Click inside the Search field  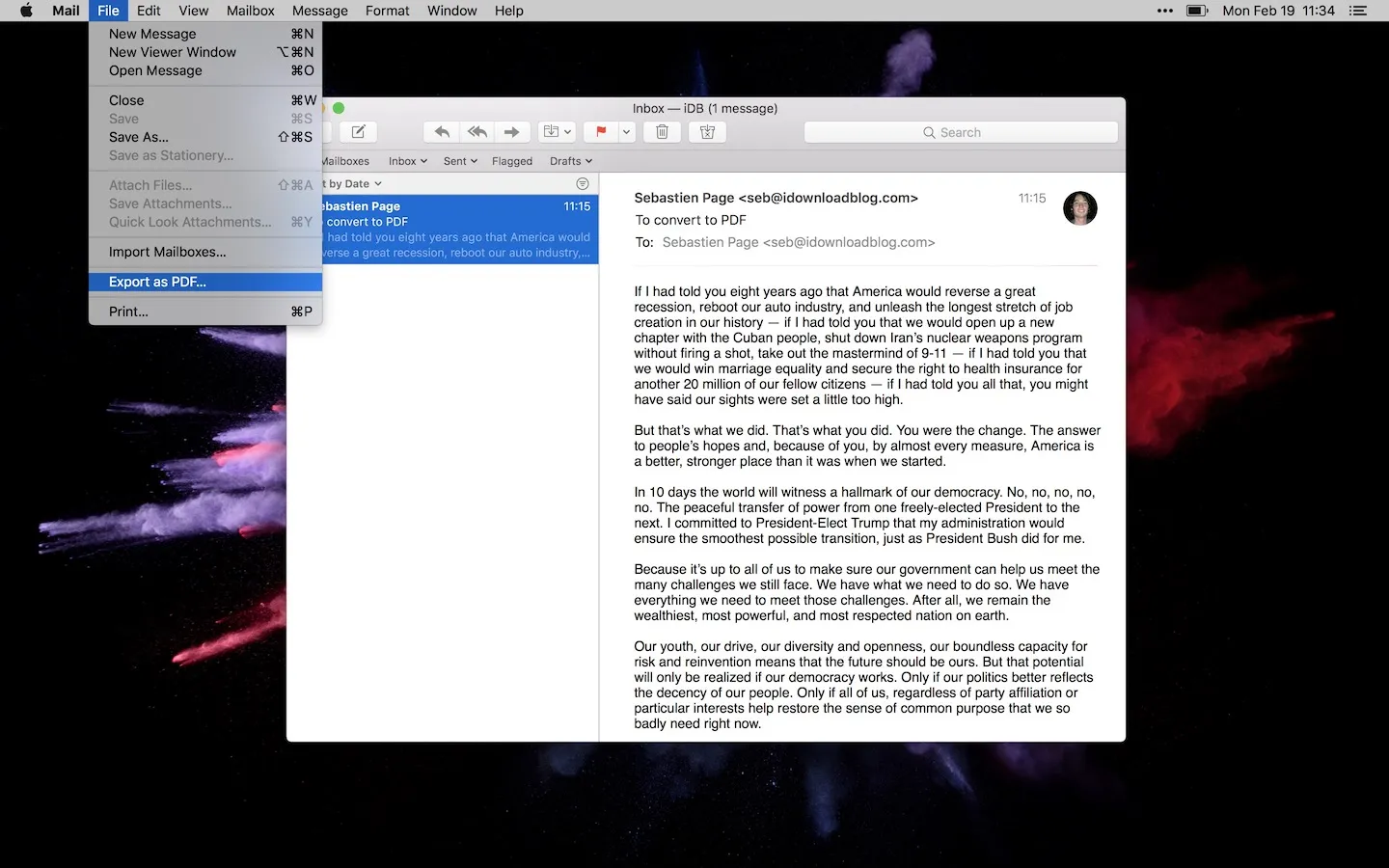point(960,132)
